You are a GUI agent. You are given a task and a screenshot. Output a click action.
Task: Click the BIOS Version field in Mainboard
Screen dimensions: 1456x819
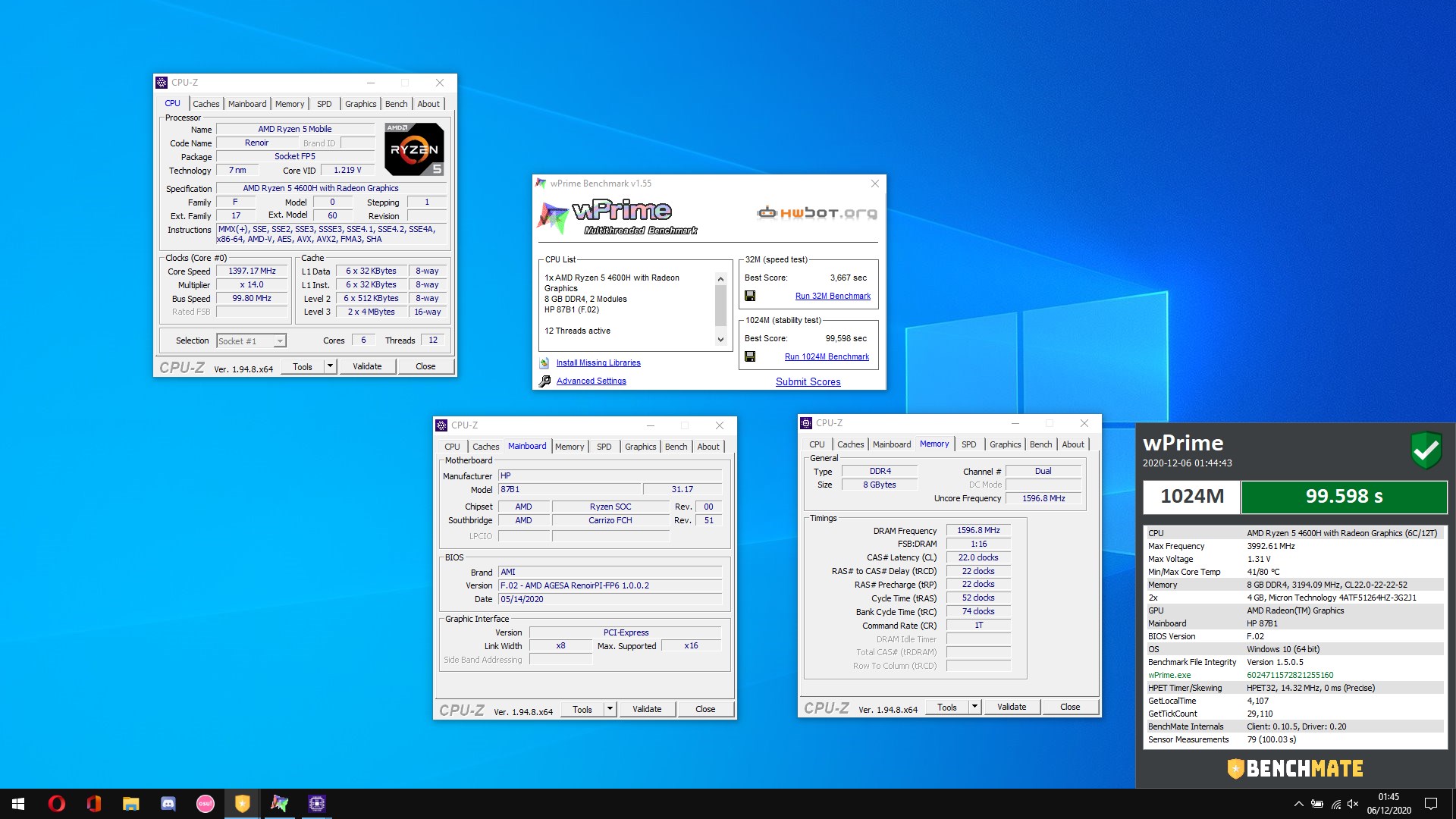click(610, 585)
